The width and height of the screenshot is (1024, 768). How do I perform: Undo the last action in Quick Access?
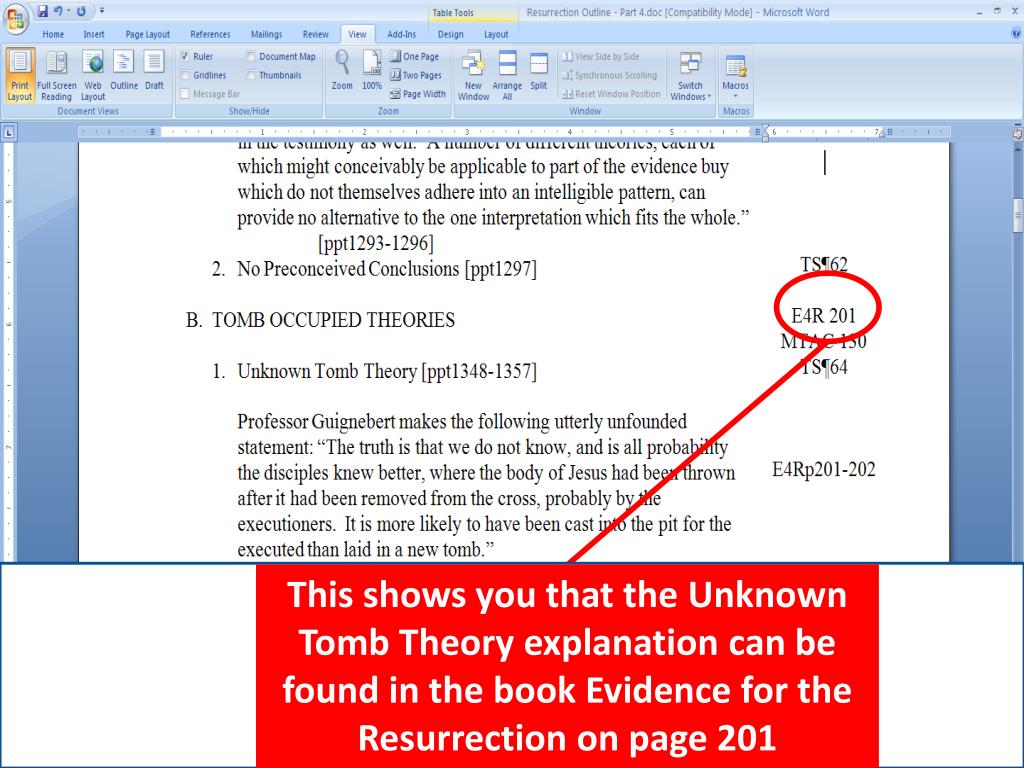pyautogui.click(x=59, y=11)
